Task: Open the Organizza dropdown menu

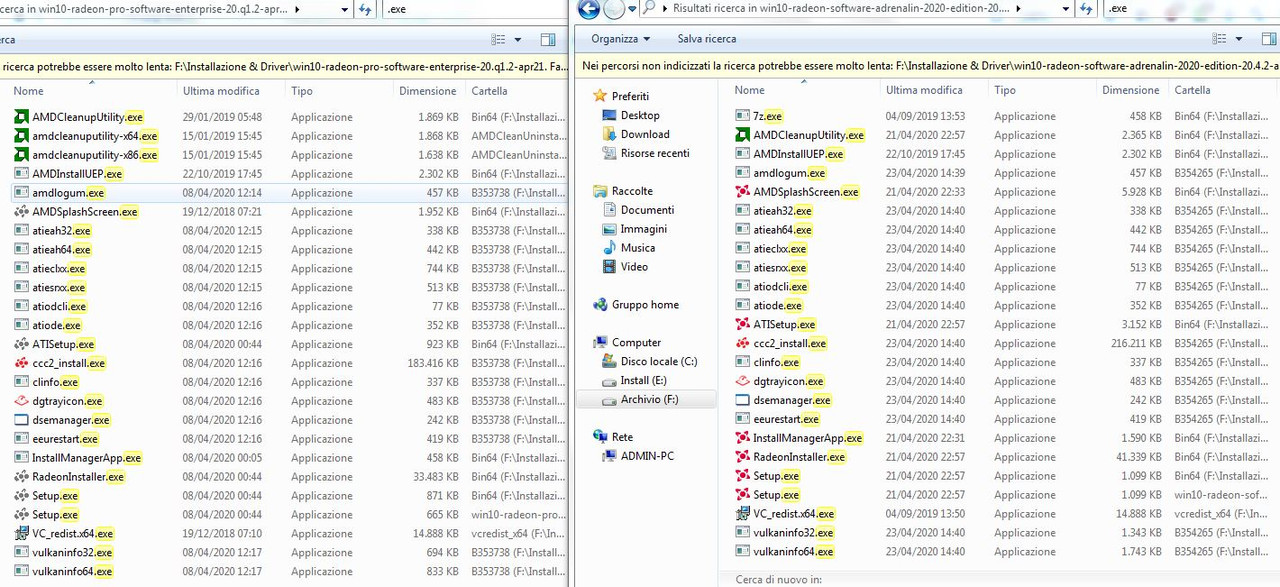Action: [x=621, y=39]
